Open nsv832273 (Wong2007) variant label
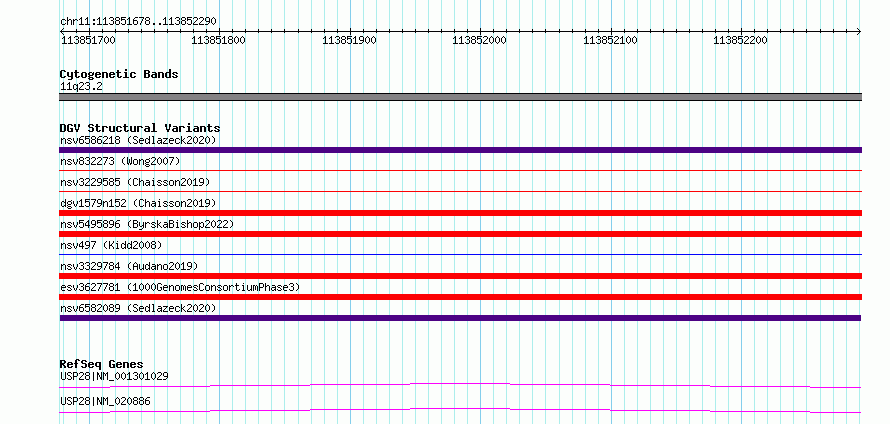The image size is (890, 424). click(120, 161)
